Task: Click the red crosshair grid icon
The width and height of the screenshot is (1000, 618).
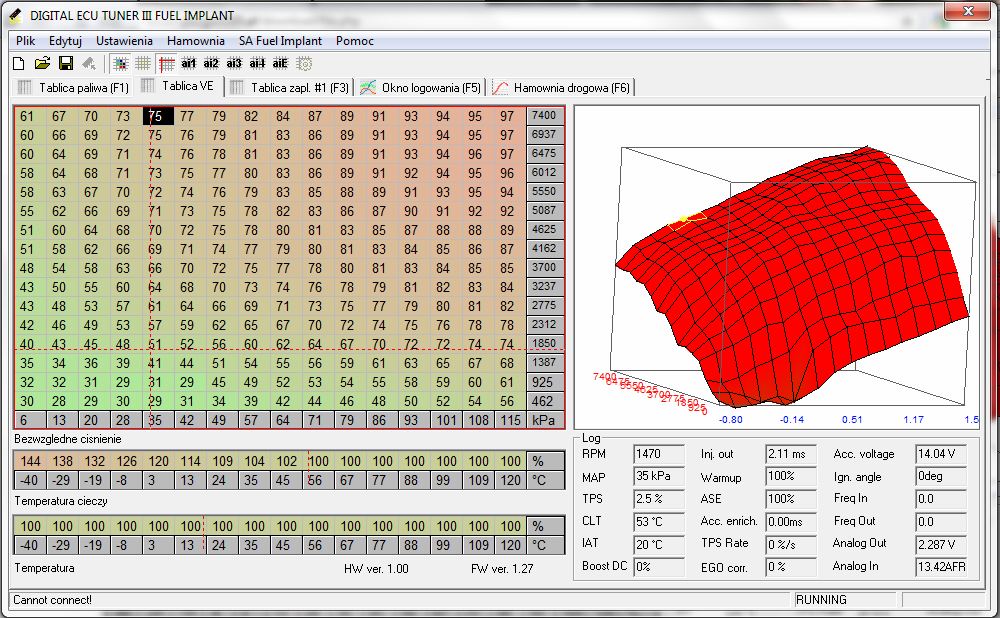Action: pyautogui.click(x=166, y=64)
